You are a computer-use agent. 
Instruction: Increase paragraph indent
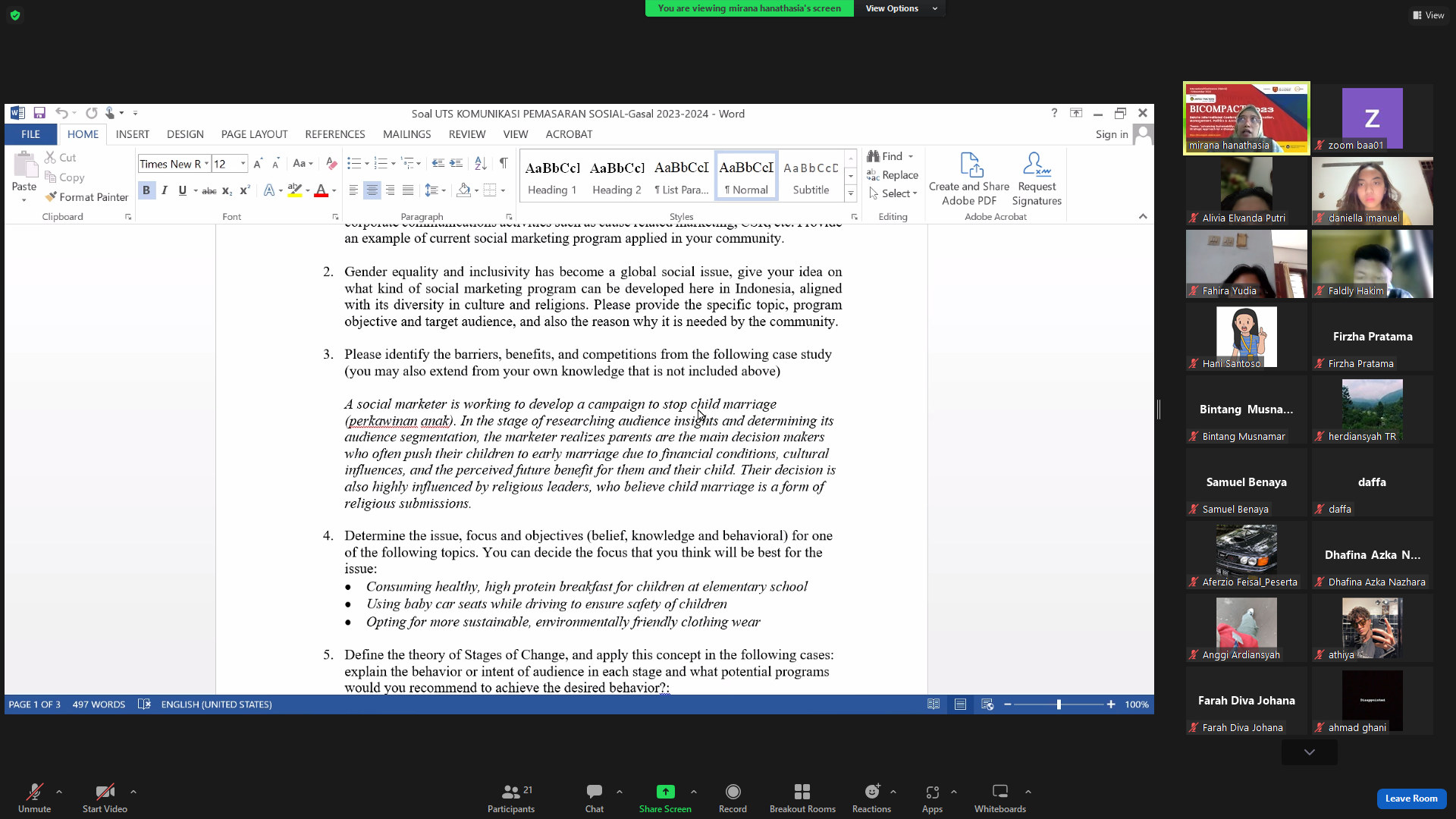(456, 164)
